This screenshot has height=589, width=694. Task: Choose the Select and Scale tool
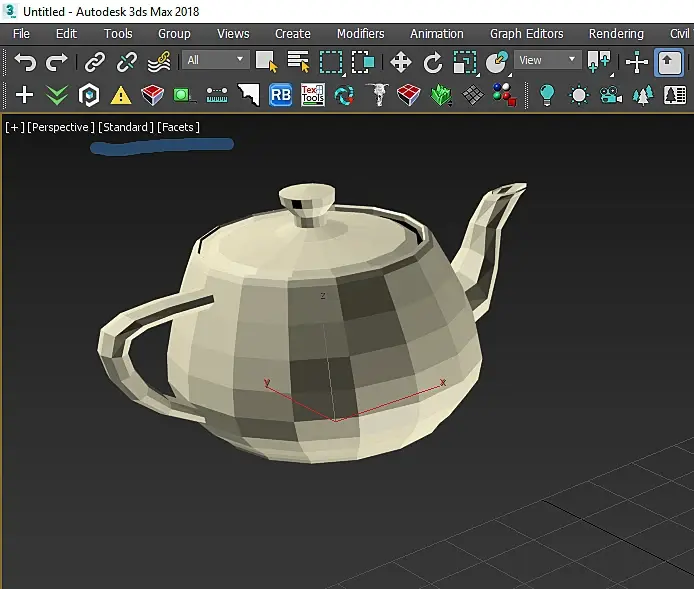click(465, 62)
